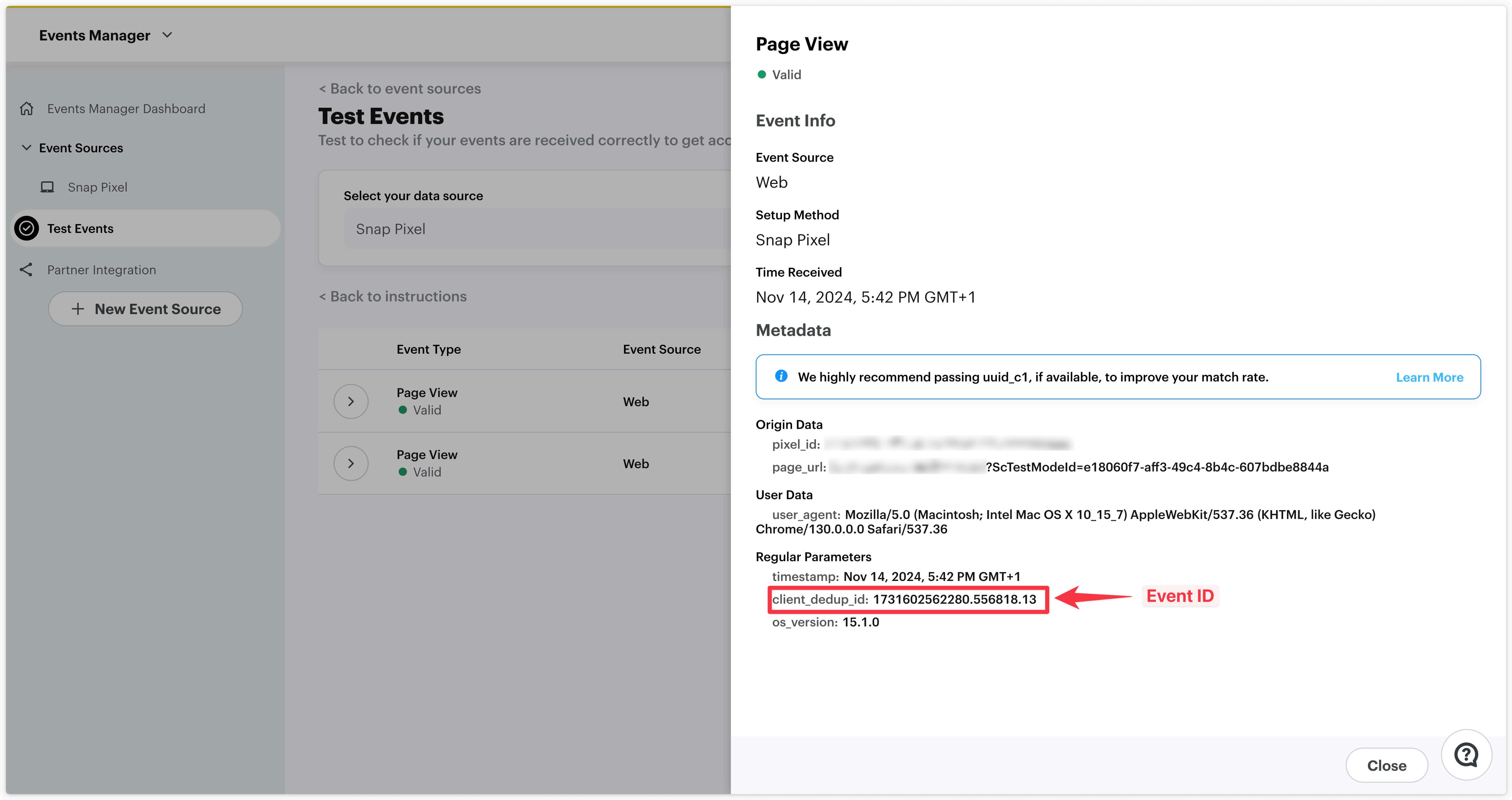The width and height of the screenshot is (1512, 800).
Task: Open the Learn More link
Action: tap(1429, 377)
